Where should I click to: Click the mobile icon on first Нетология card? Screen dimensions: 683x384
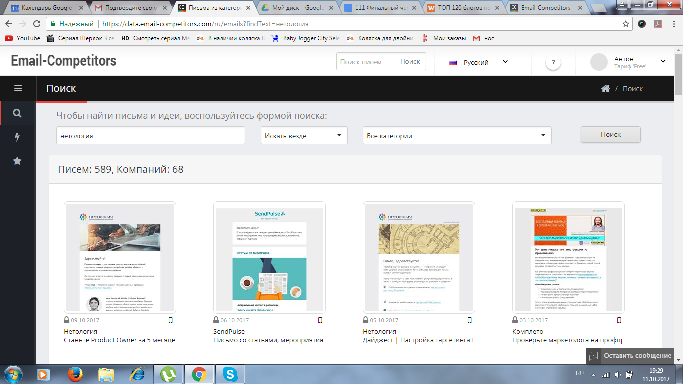[171, 320]
